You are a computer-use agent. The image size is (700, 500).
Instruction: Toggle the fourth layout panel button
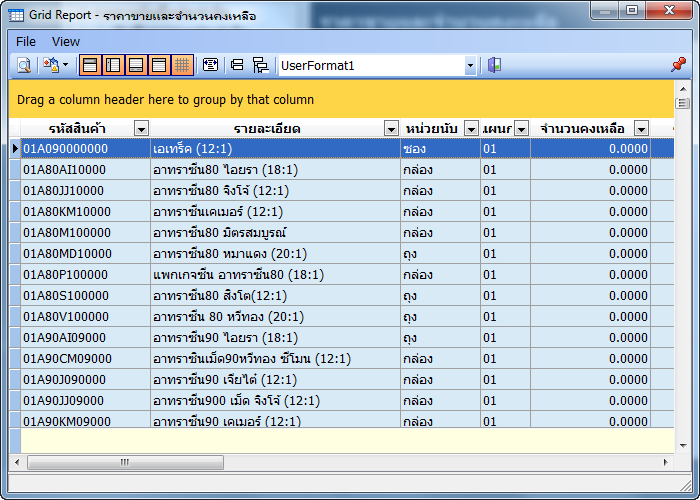[159, 66]
